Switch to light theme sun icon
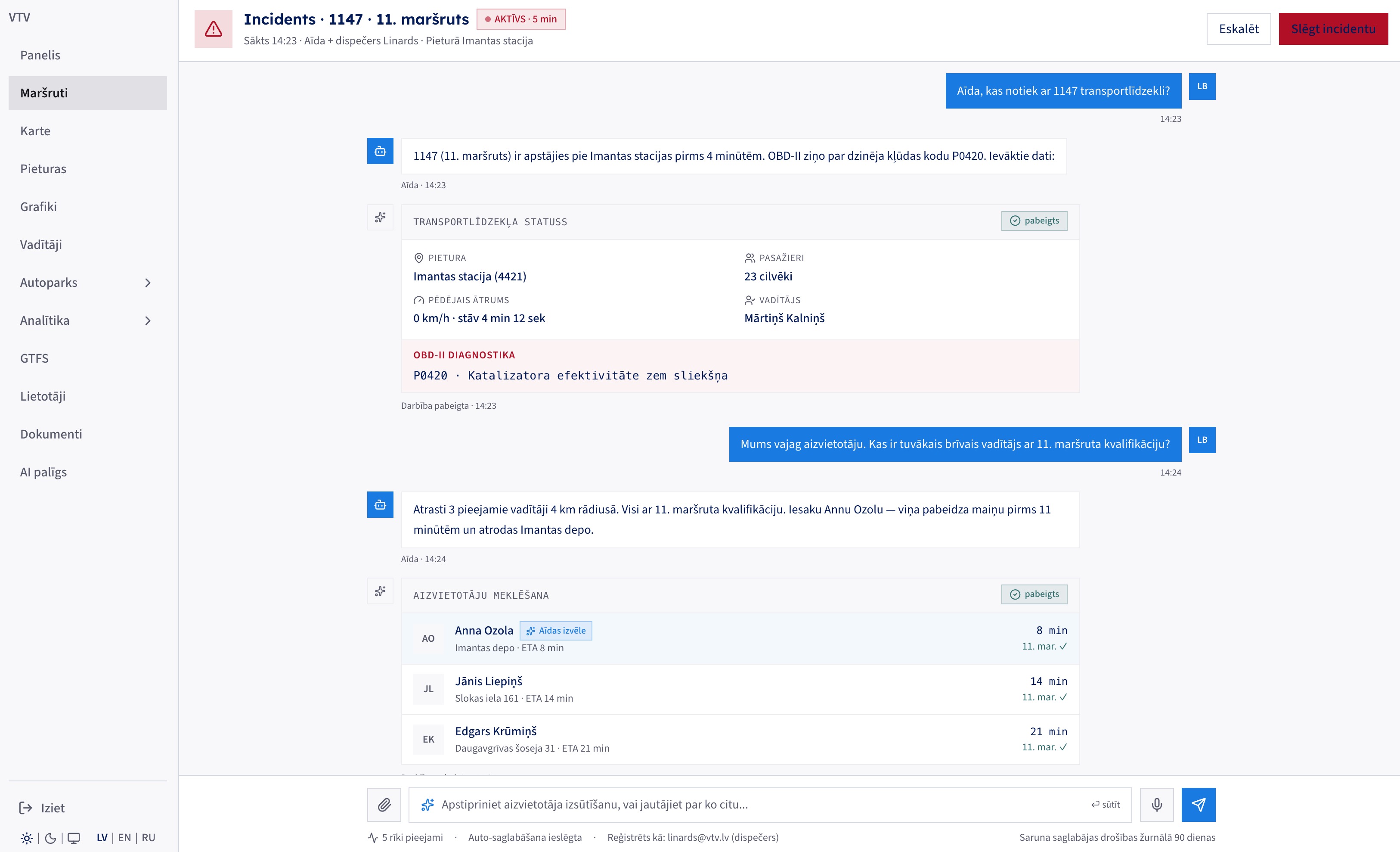Viewport: 1400px width, 852px height. click(27, 838)
